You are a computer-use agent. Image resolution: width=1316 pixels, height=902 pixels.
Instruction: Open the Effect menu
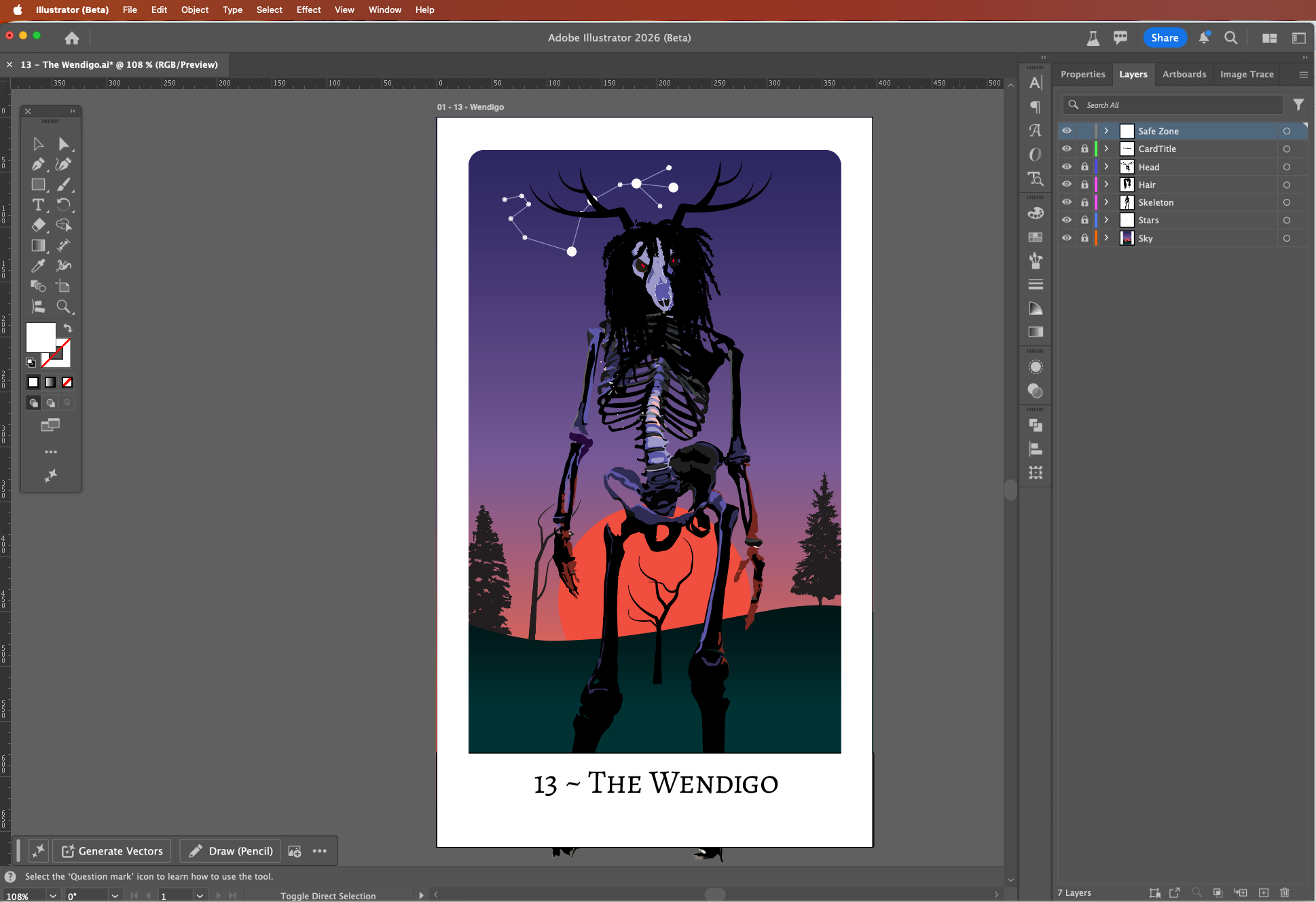[308, 10]
